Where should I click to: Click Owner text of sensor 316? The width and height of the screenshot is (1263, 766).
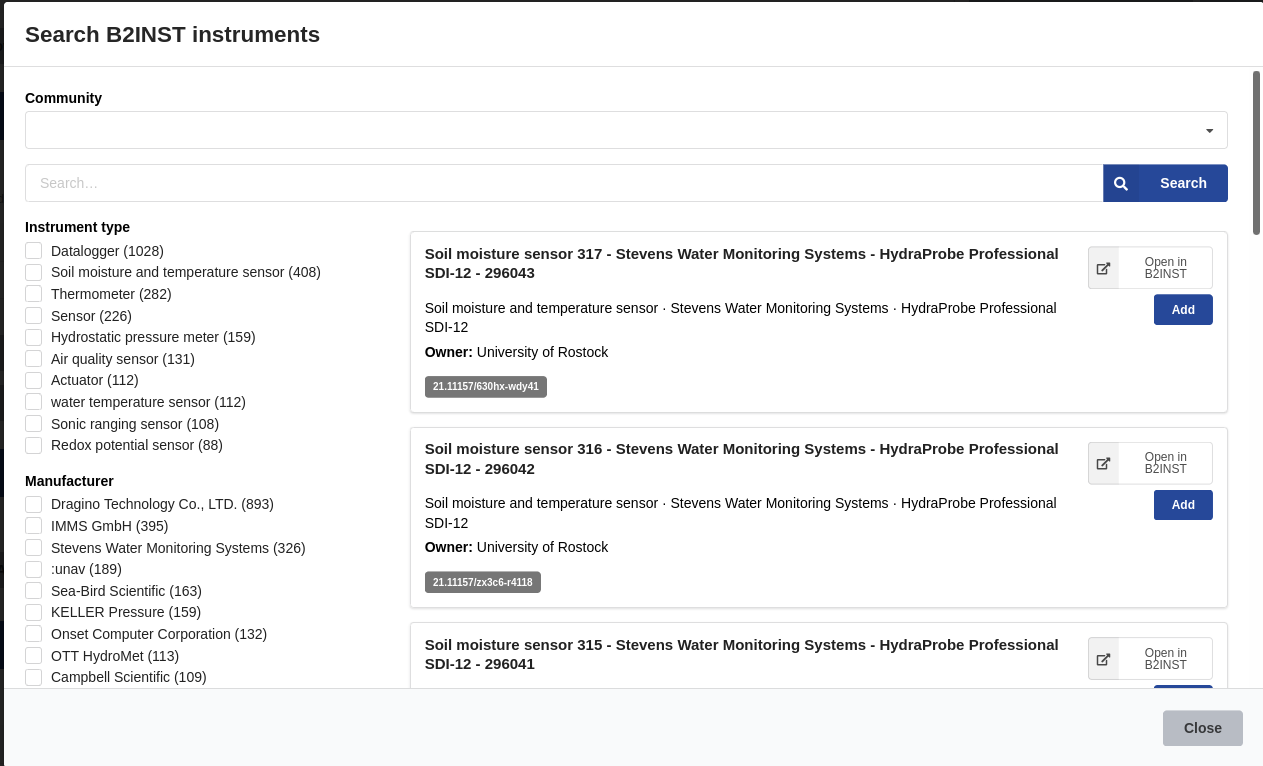click(x=516, y=547)
